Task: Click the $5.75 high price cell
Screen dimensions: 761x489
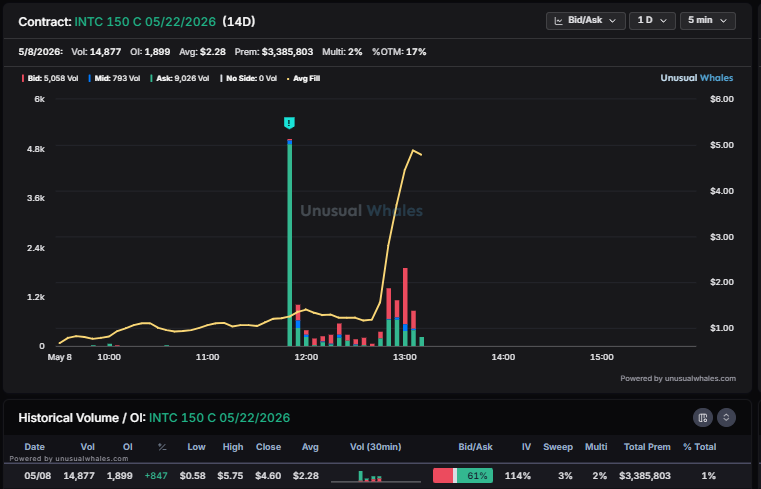Action: coord(230,475)
